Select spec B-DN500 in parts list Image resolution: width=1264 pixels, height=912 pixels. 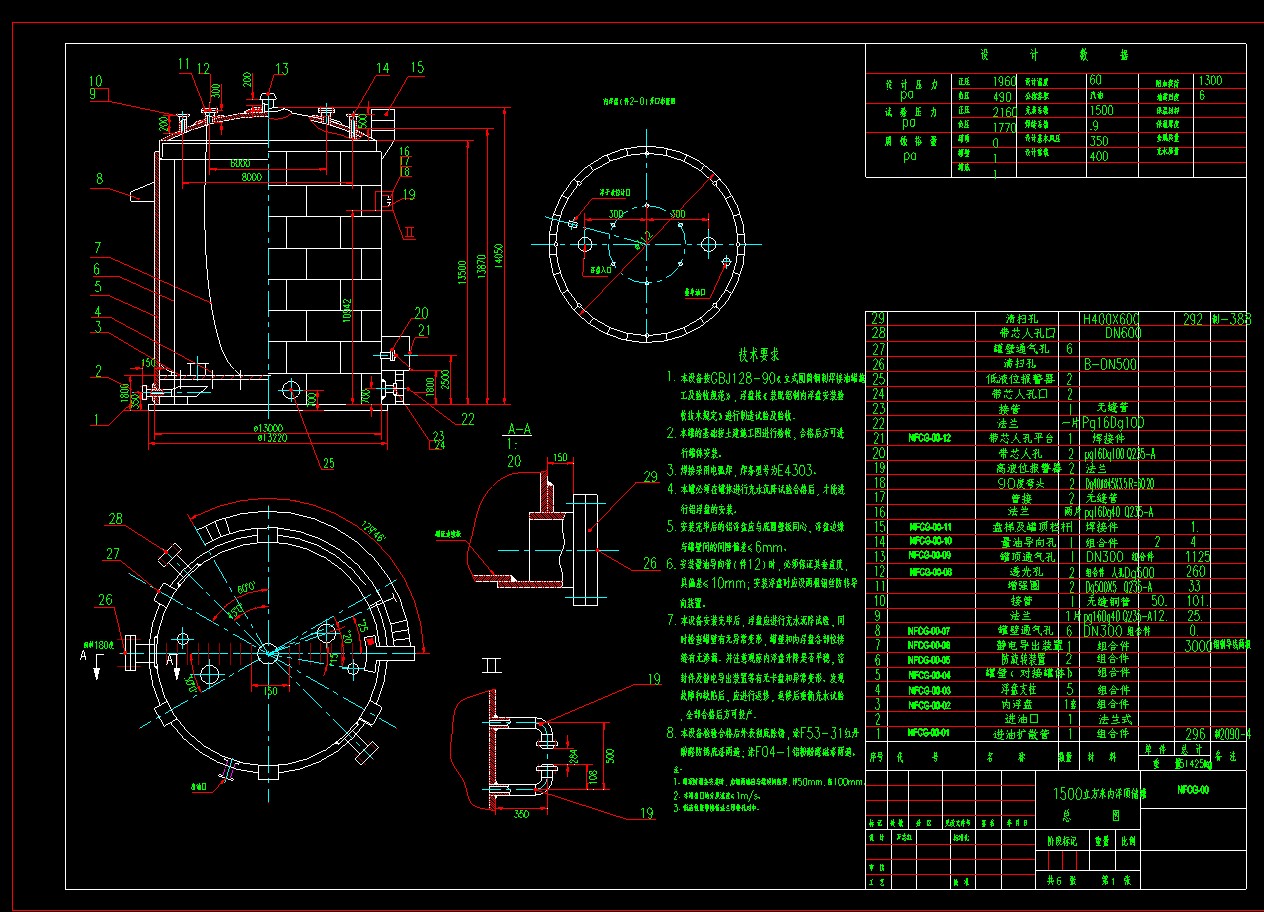point(1111,364)
